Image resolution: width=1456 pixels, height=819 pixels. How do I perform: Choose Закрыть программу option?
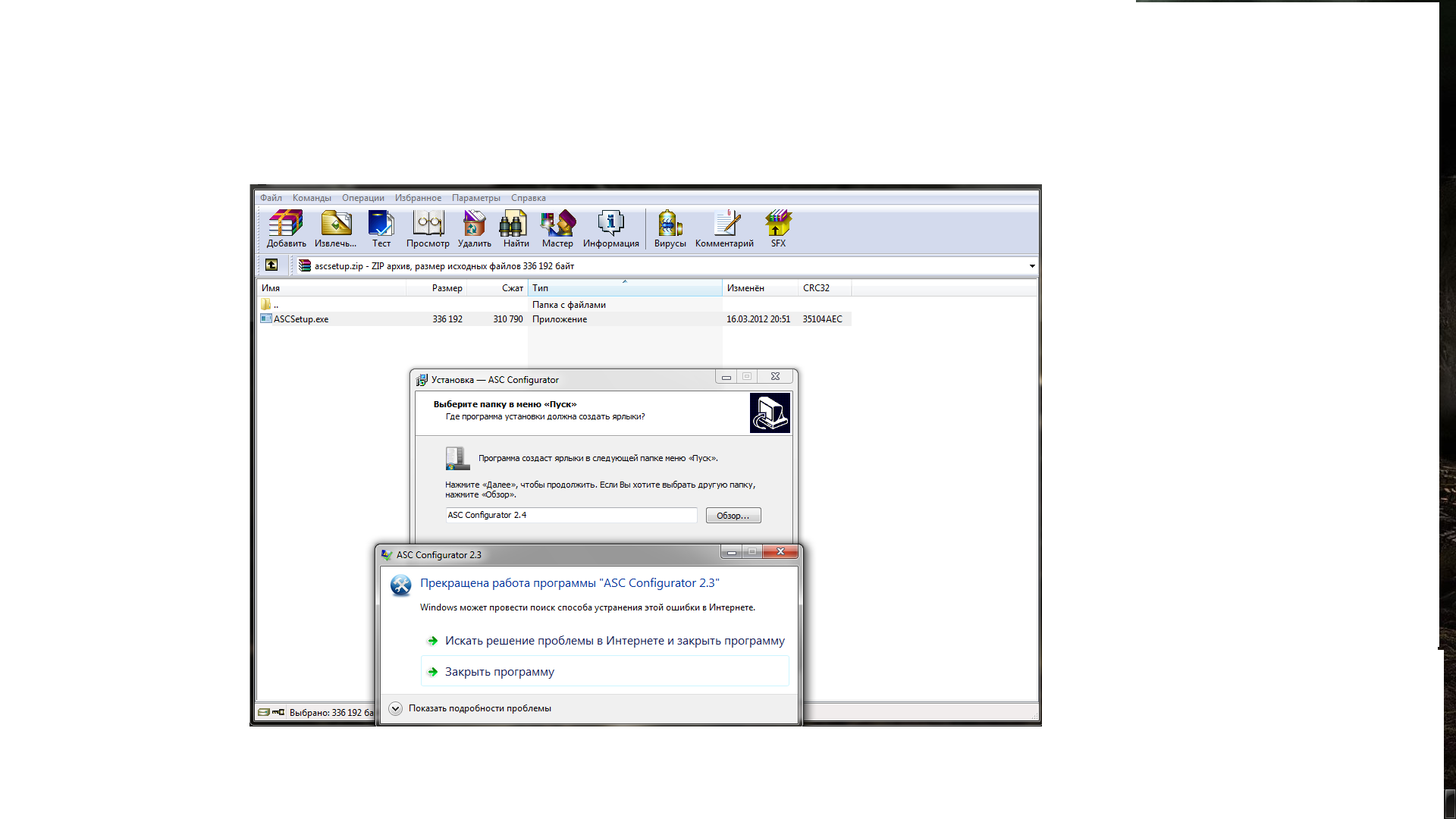click(x=500, y=672)
